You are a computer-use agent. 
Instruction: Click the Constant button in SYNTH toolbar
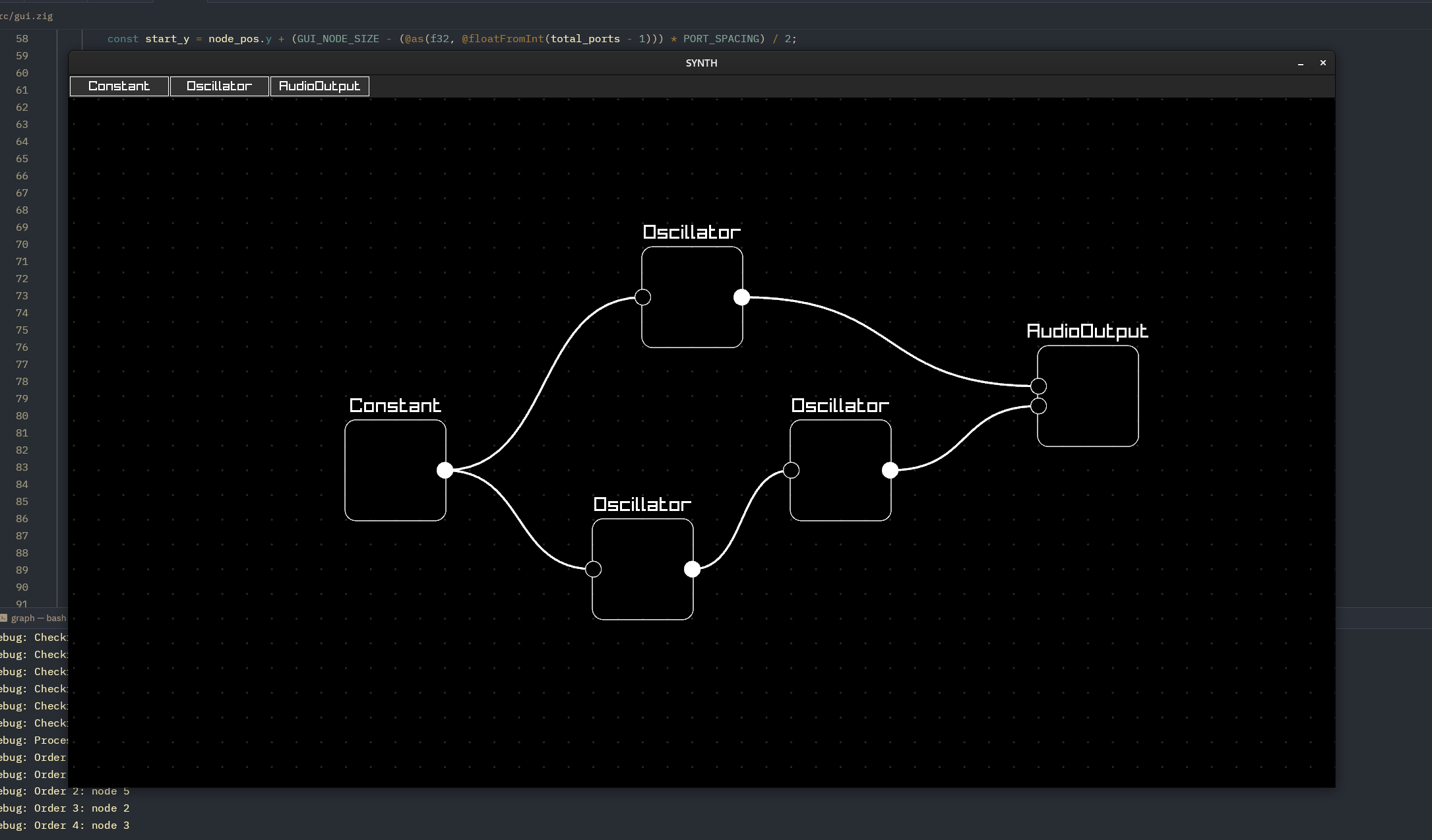click(119, 86)
